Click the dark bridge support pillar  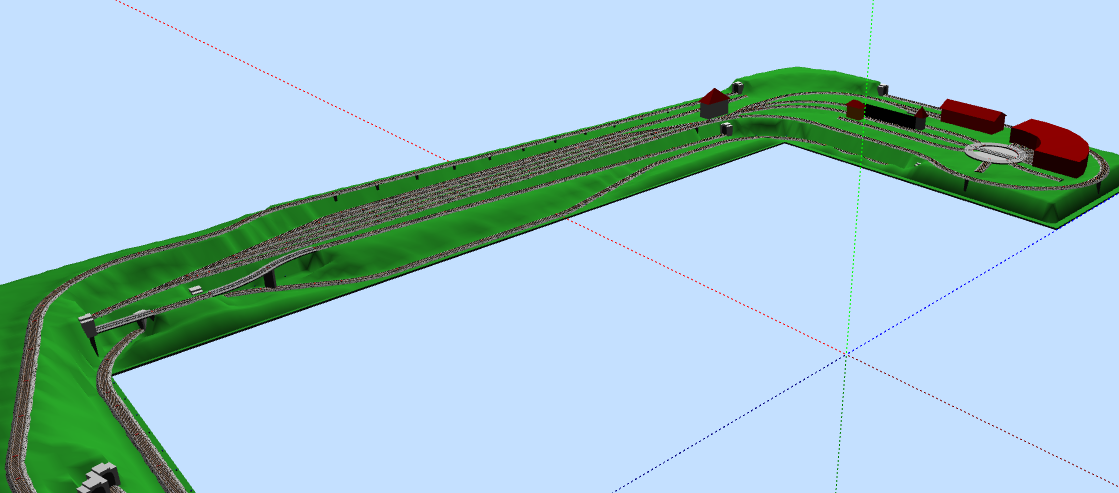(x=270, y=278)
